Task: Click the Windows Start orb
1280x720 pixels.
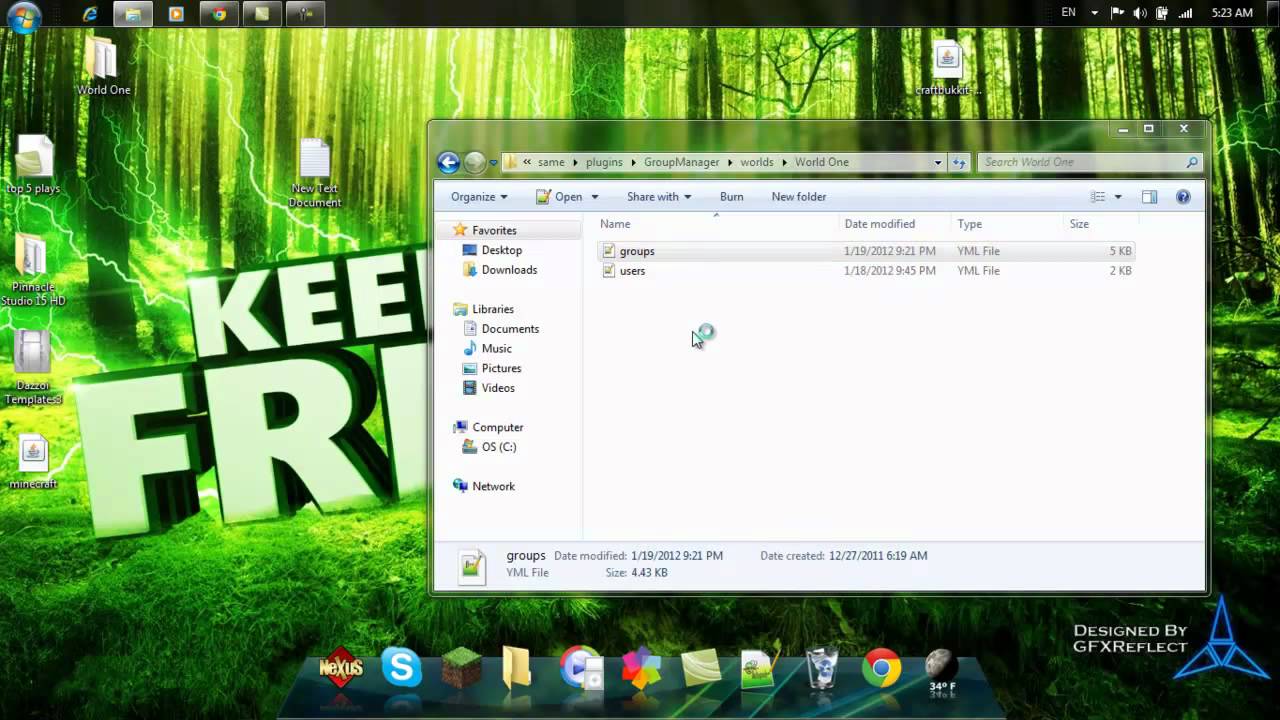Action: 23,17
